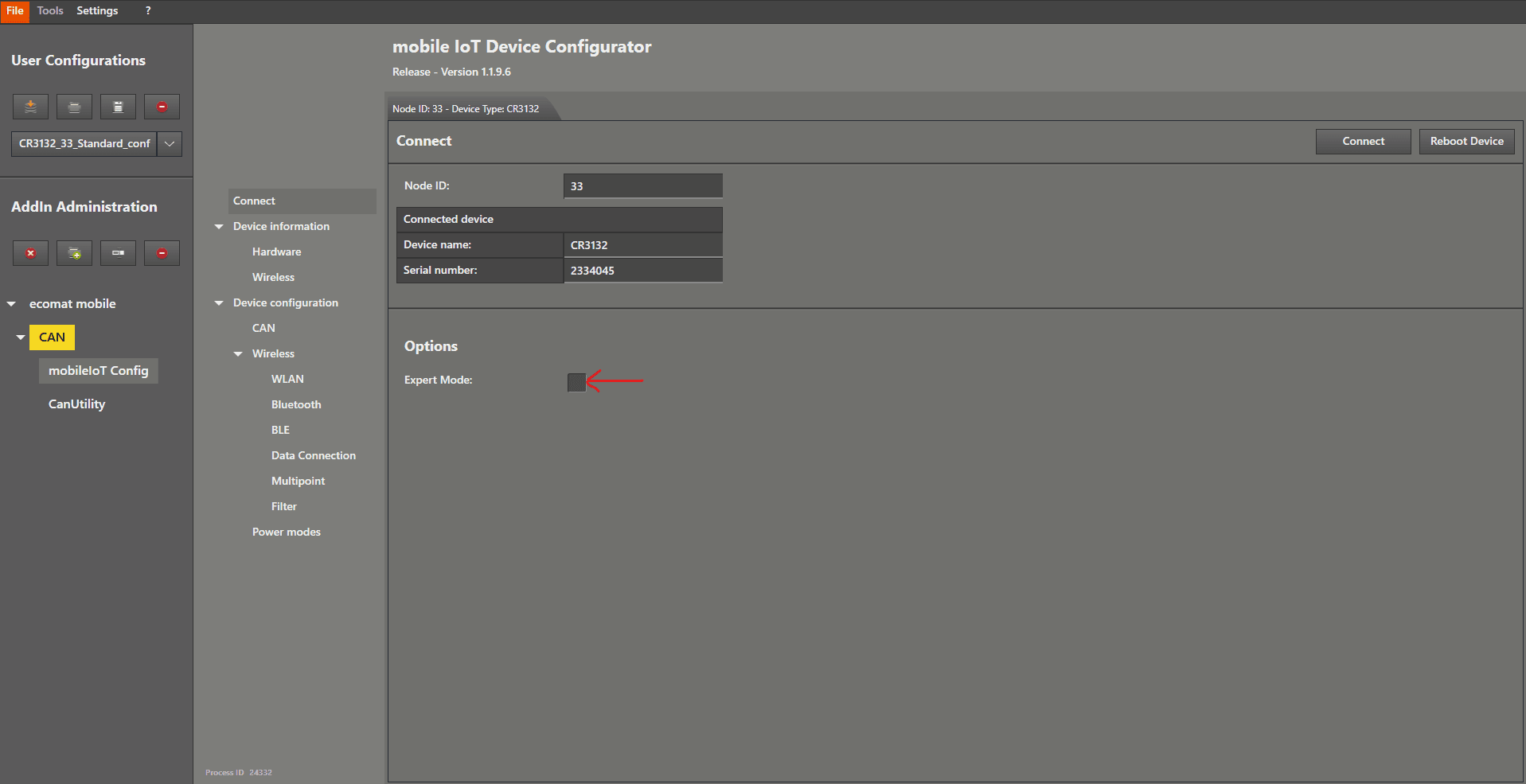The height and width of the screenshot is (784, 1526).
Task: Collapse the Wireless node under Device configuration
Action: coord(238,354)
